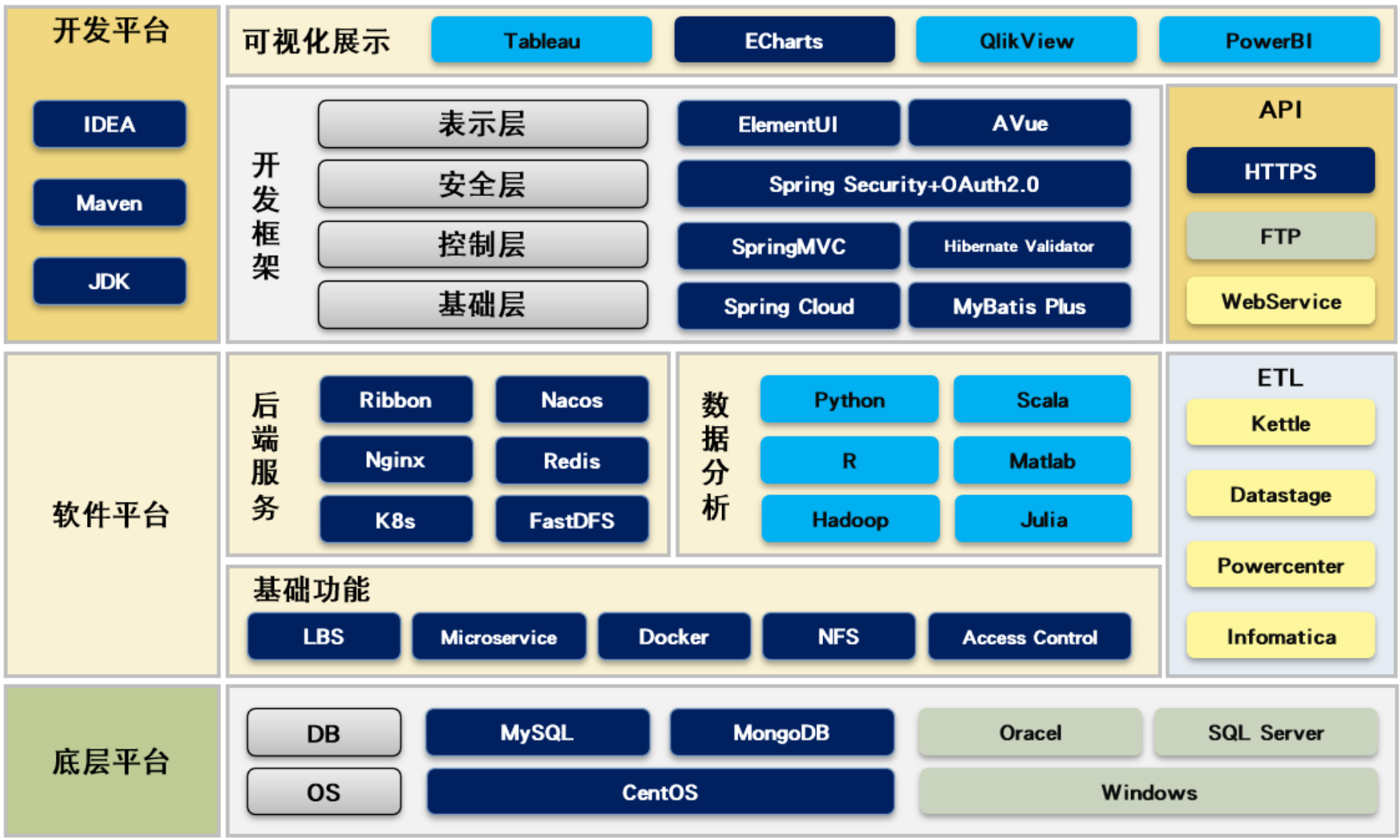Select the HTTPS box
This screenshot has width=1400, height=840.
[1281, 171]
